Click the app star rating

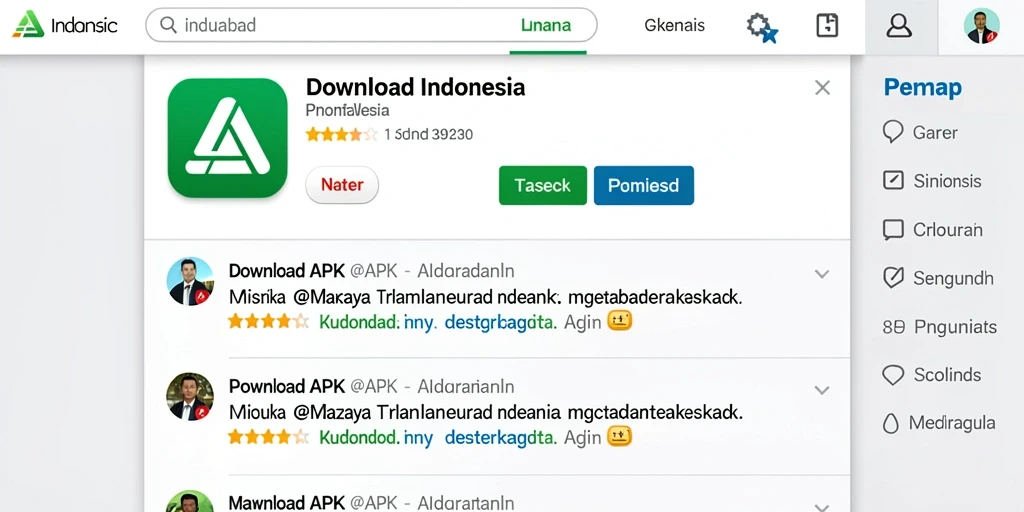coord(342,135)
